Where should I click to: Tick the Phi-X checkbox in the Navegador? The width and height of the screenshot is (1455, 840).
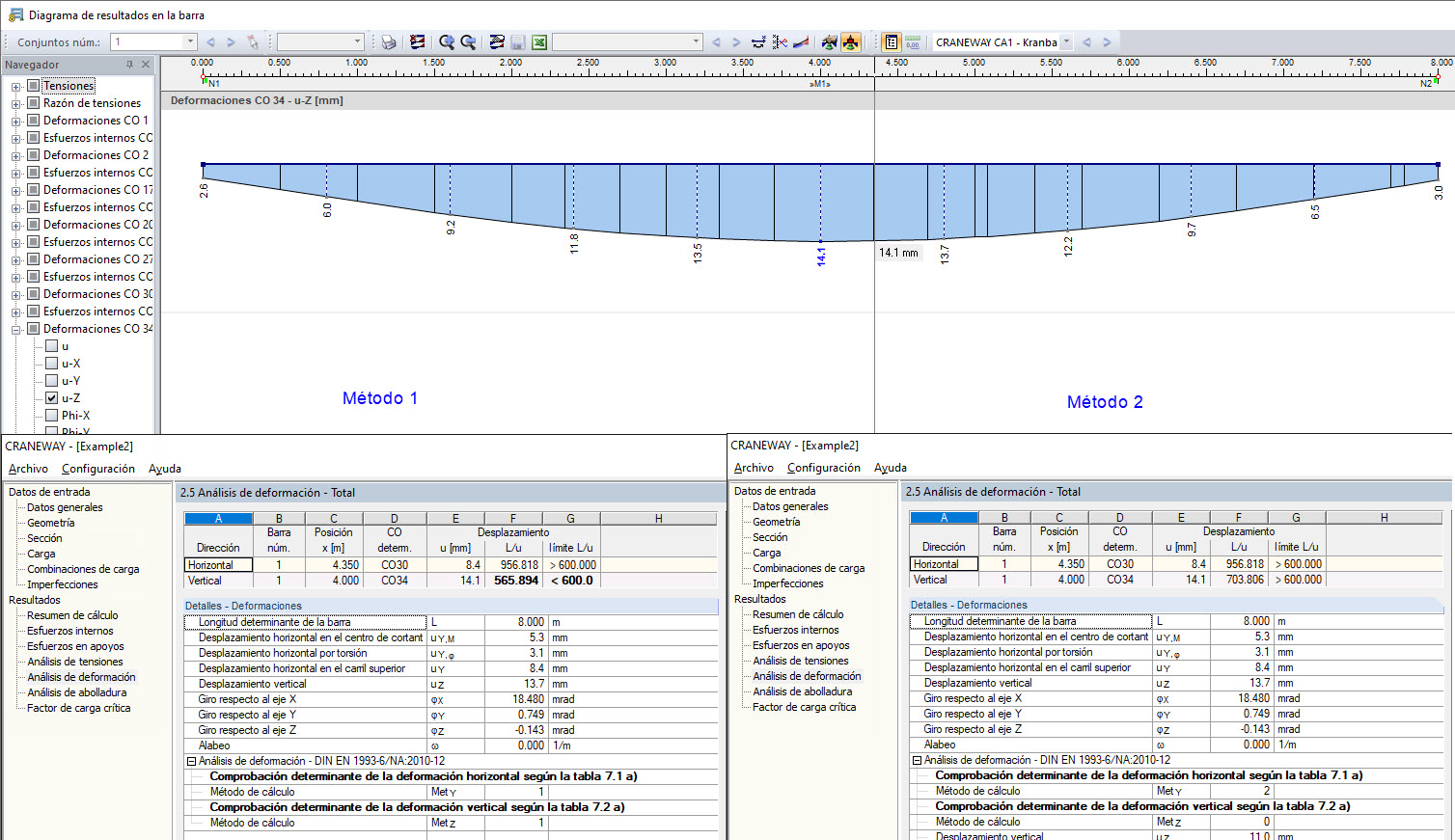[52, 416]
